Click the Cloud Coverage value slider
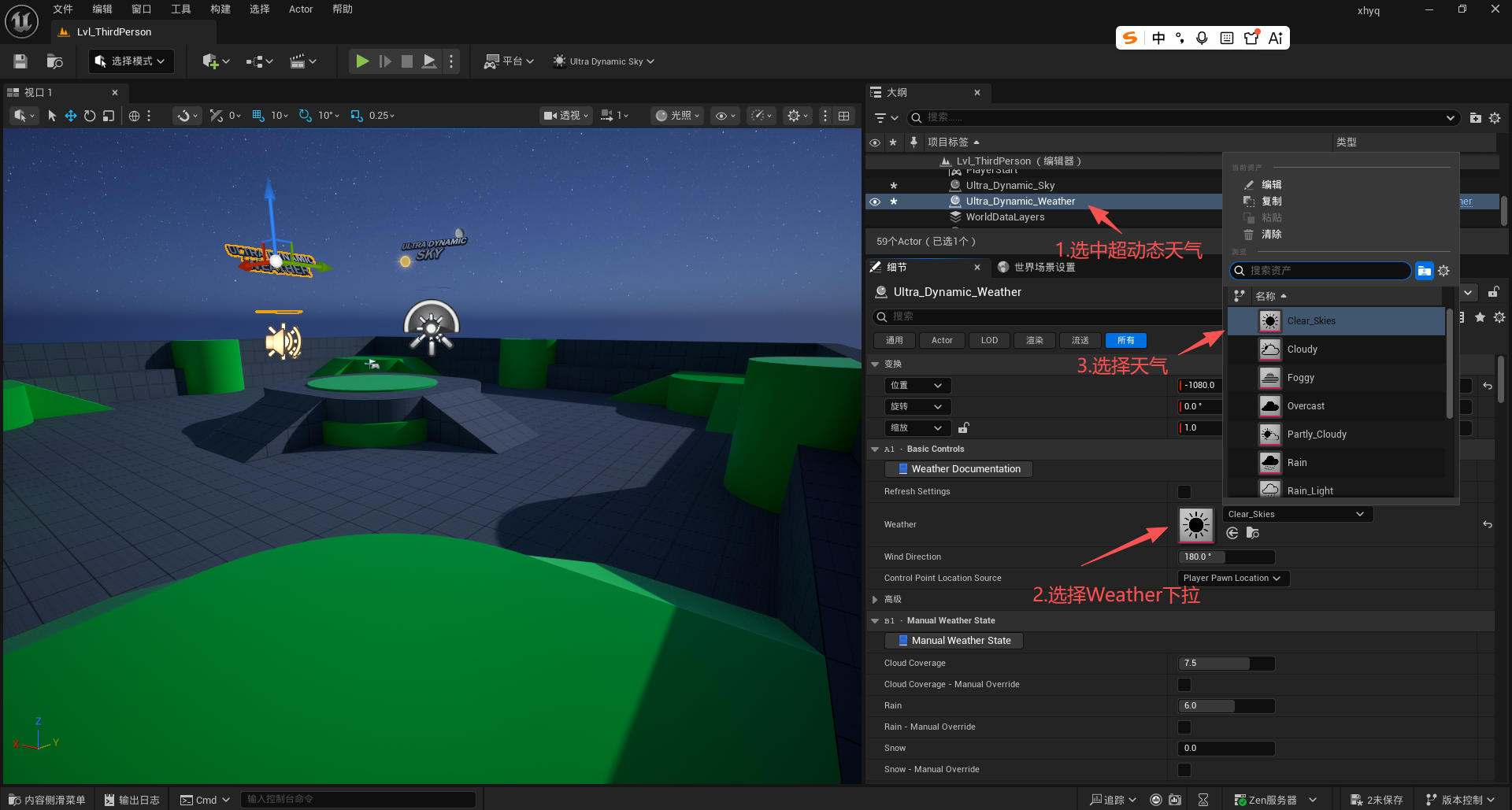This screenshot has height=810, width=1512. point(1226,664)
